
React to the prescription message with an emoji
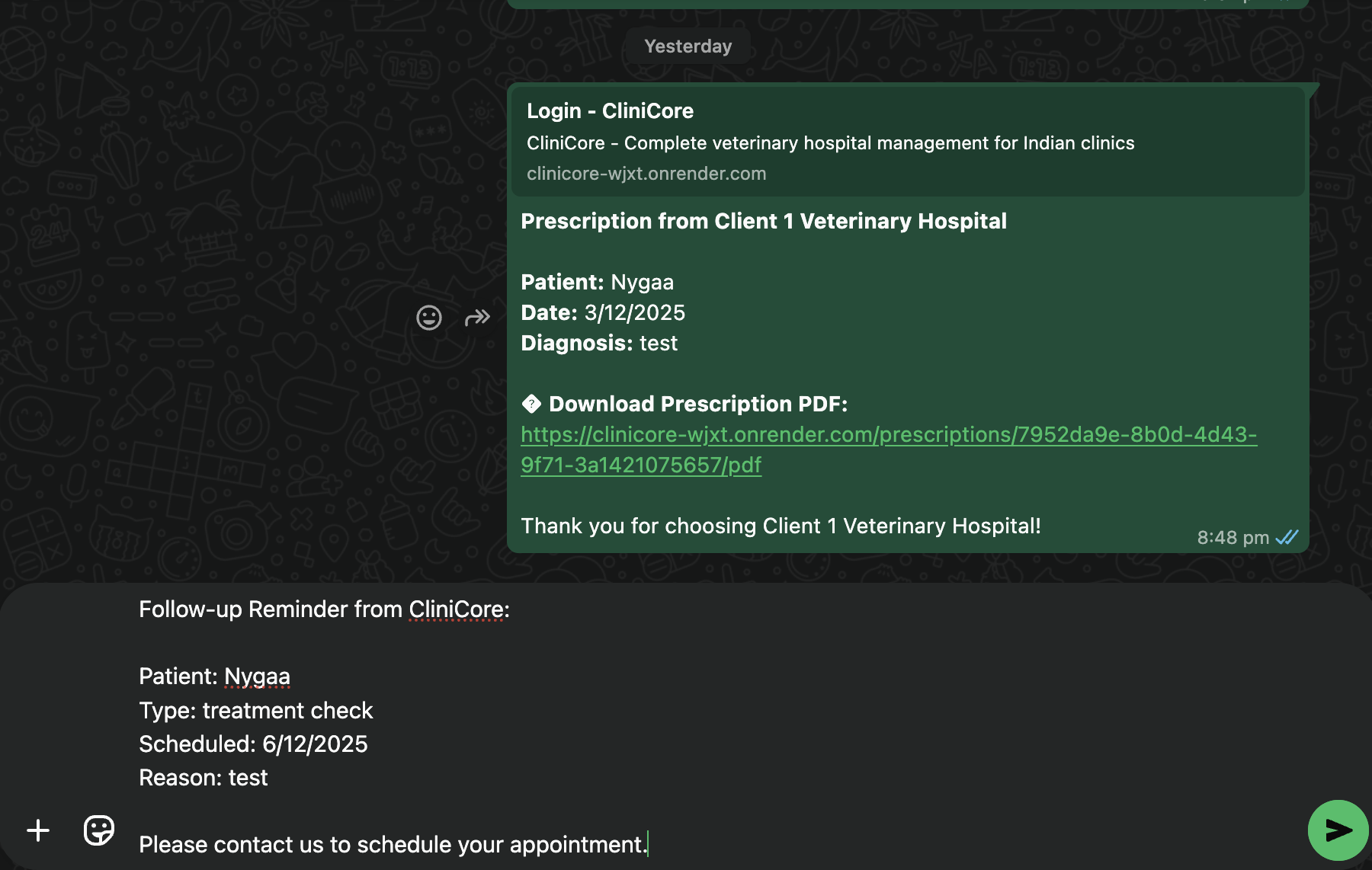(x=429, y=318)
